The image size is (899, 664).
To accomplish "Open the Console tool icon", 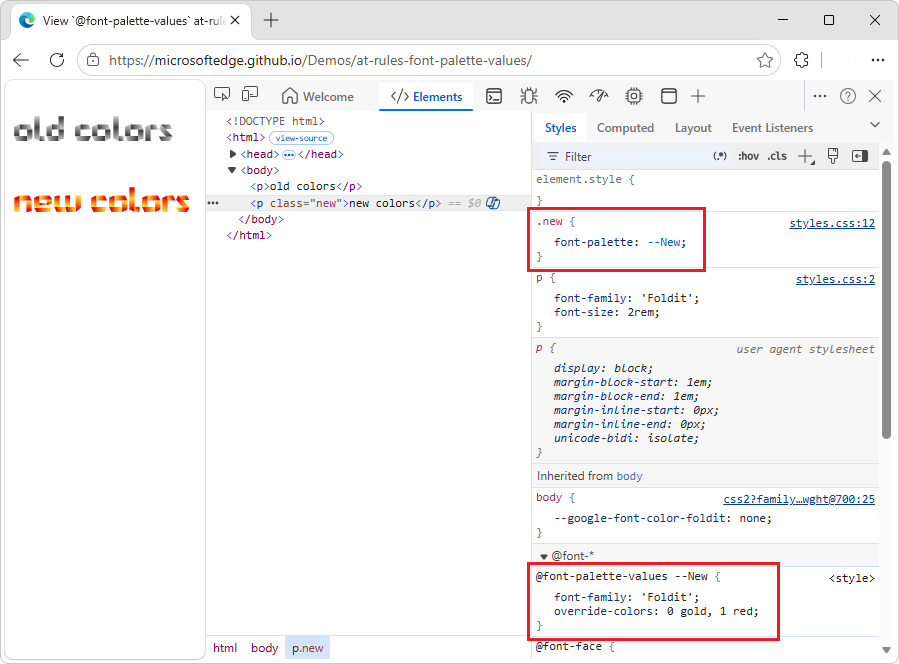I will point(494,96).
